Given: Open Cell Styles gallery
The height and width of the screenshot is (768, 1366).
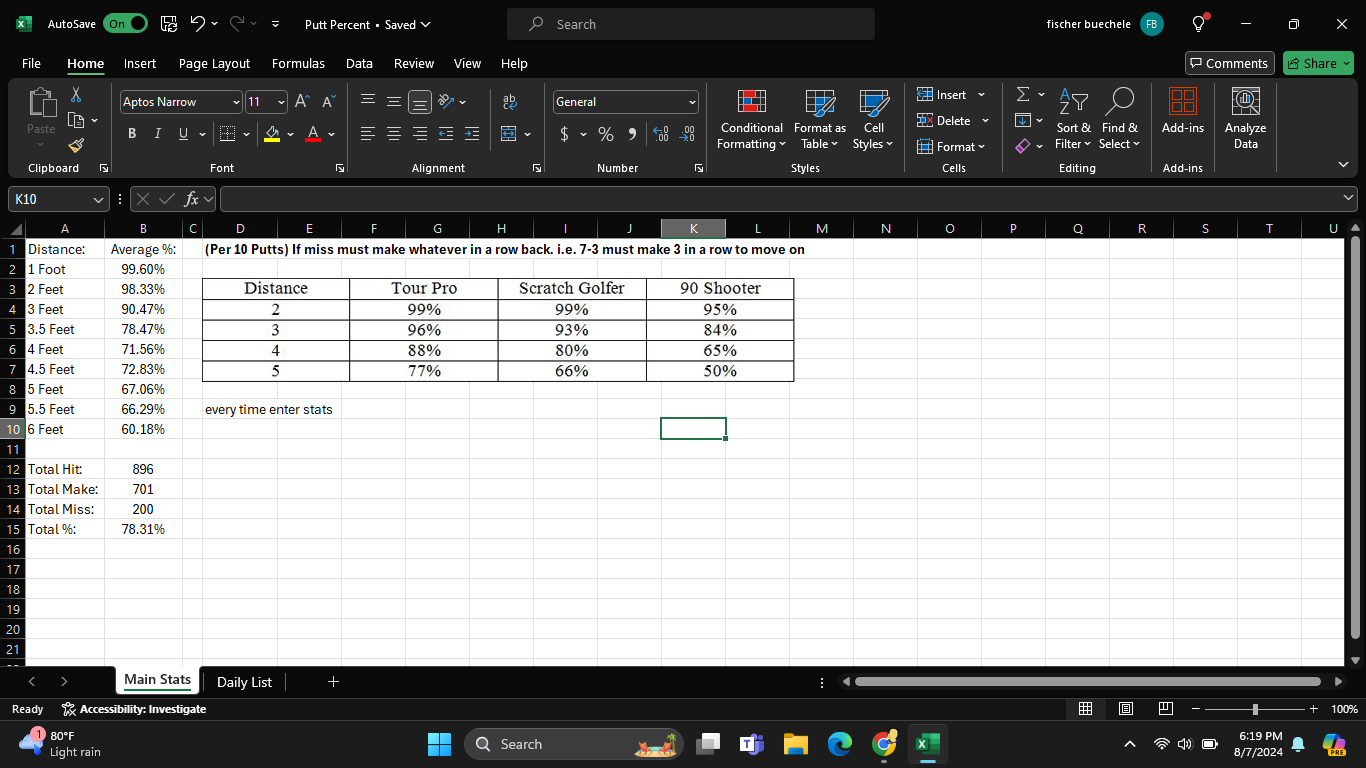Looking at the screenshot, I should coord(874,120).
